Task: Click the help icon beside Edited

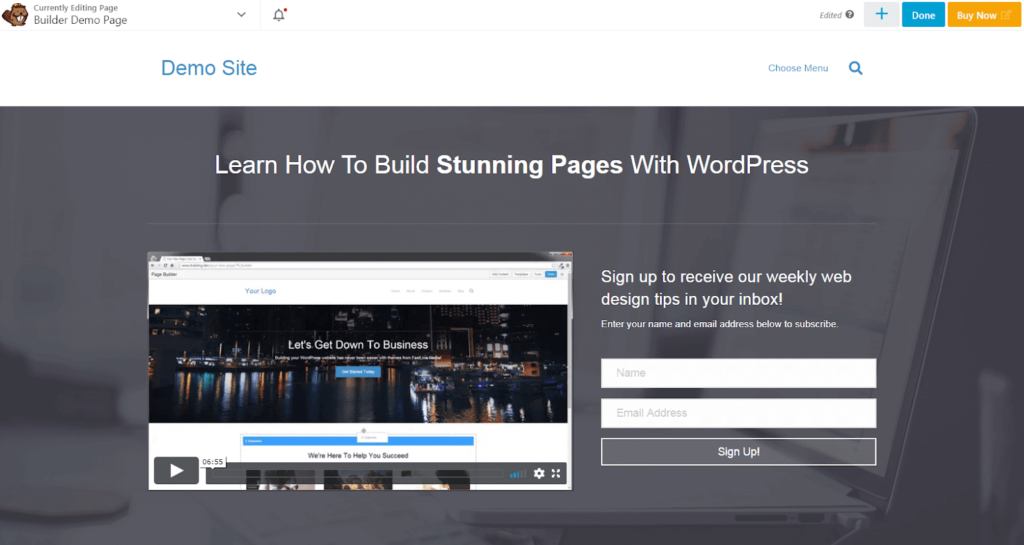Action: point(850,15)
